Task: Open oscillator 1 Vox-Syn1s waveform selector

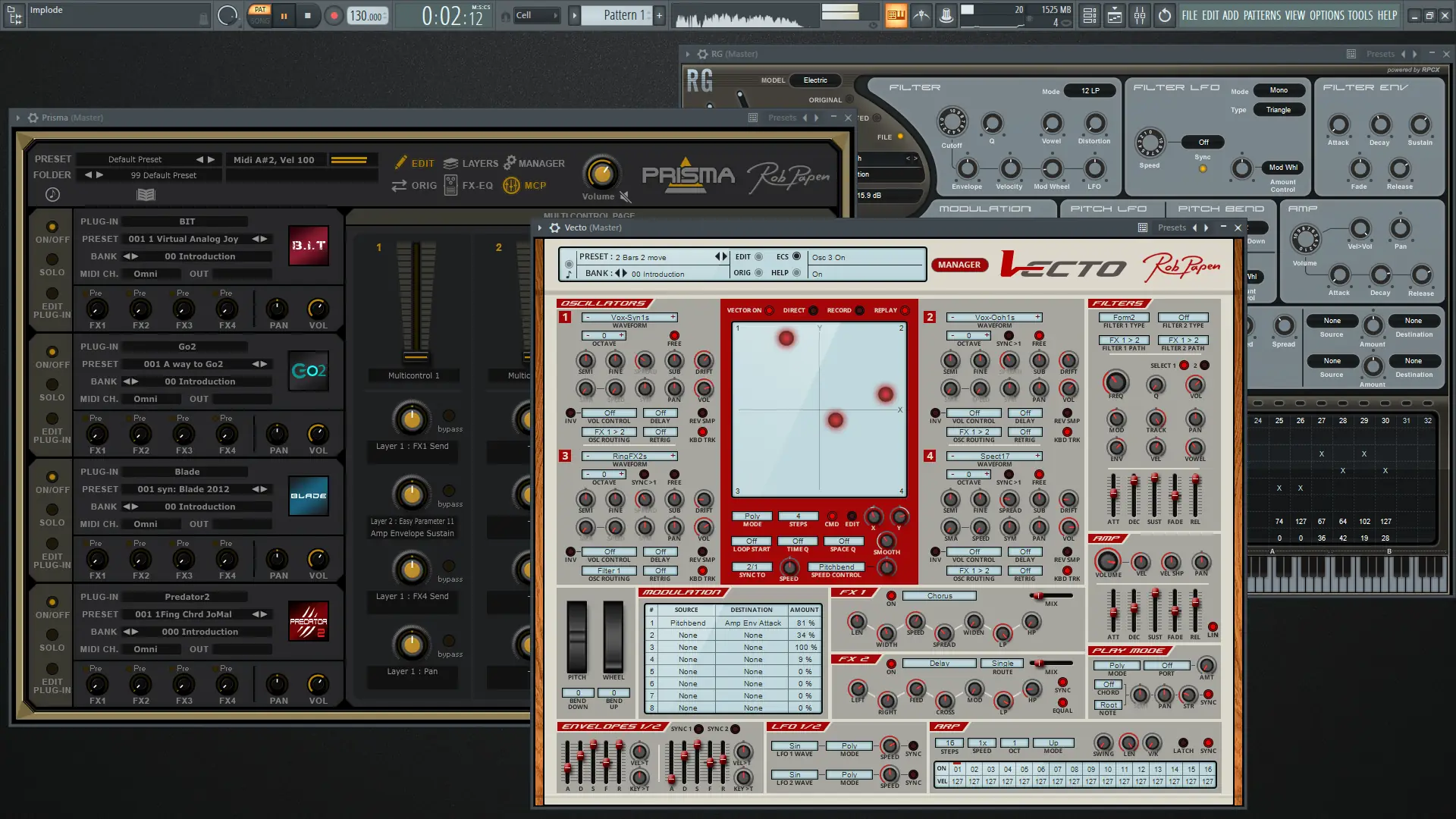Action: point(629,317)
